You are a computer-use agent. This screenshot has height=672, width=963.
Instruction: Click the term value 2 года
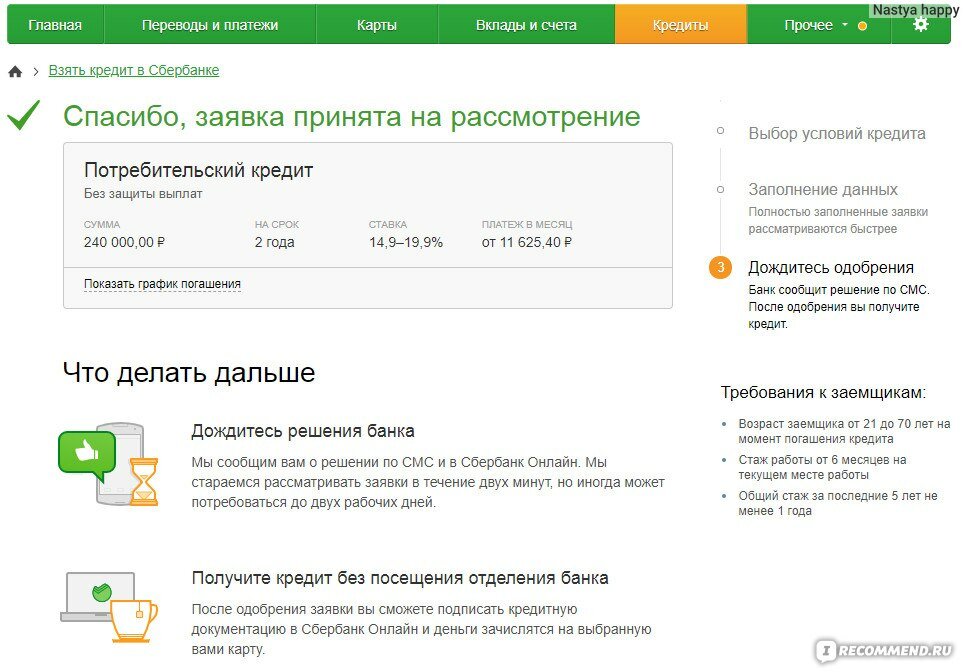click(275, 242)
